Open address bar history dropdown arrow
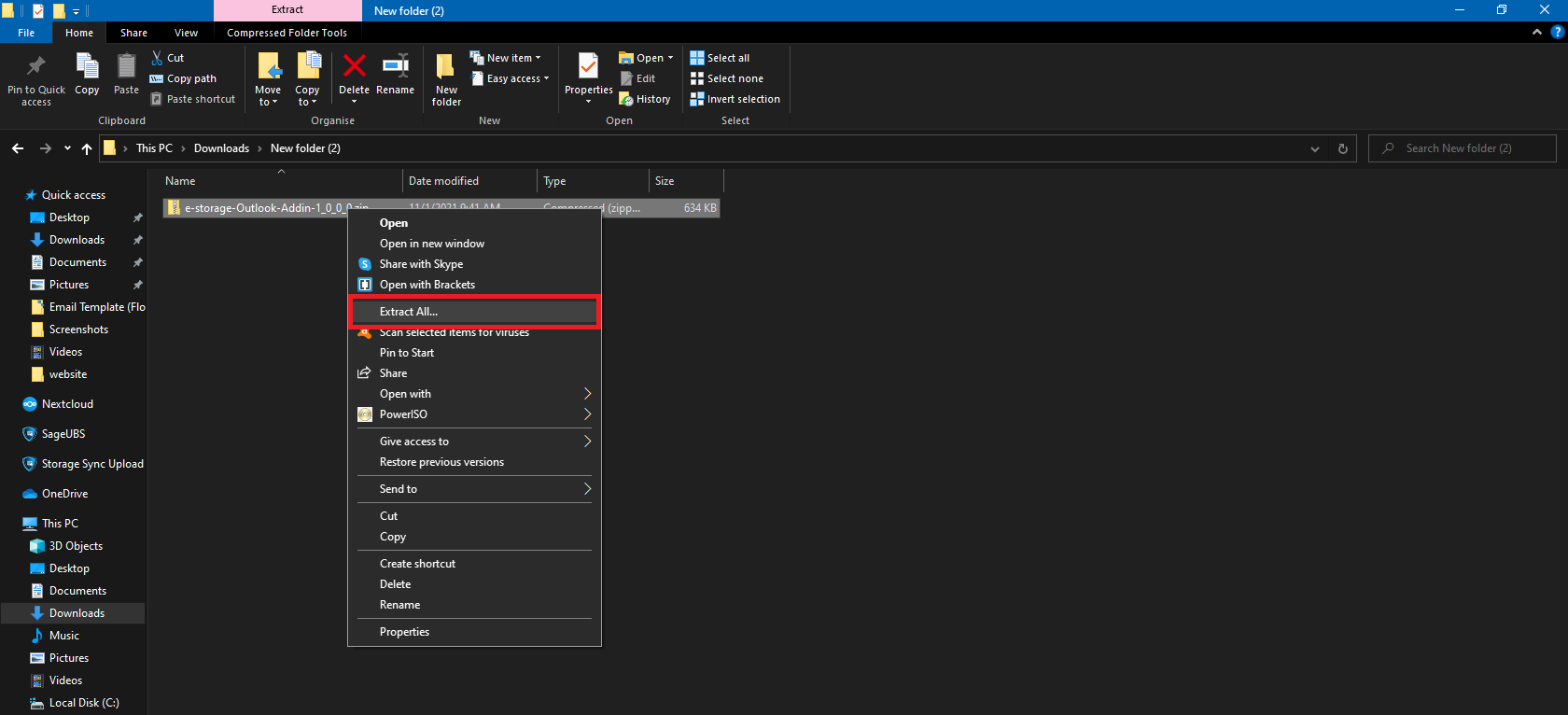Image resolution: width=1568 pixels, height=715 pixels. coord(1315,148)
